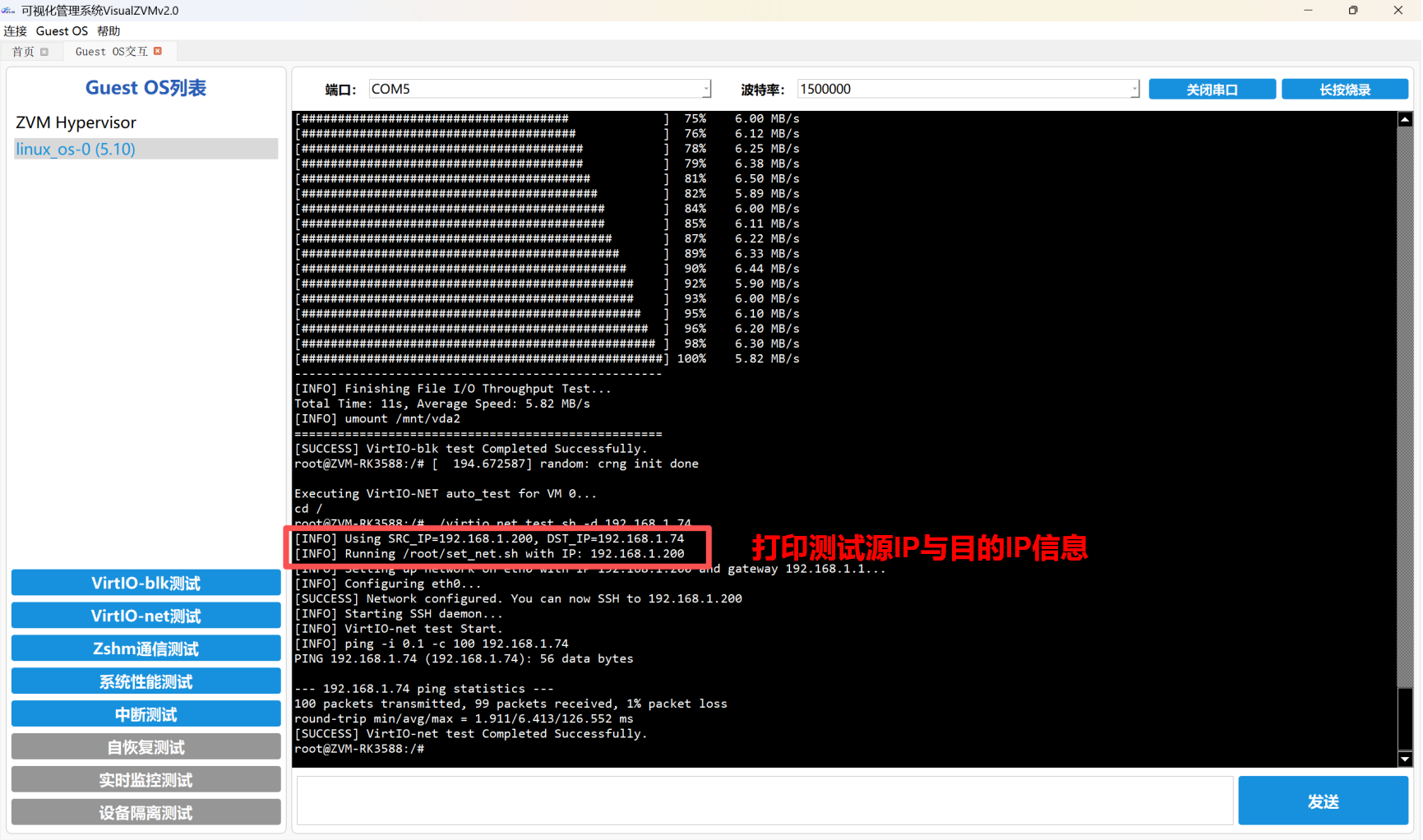Screen dimensions: 1423x840
Task: Start the VirtIO-blk测试 test
Action: [146, 583]
